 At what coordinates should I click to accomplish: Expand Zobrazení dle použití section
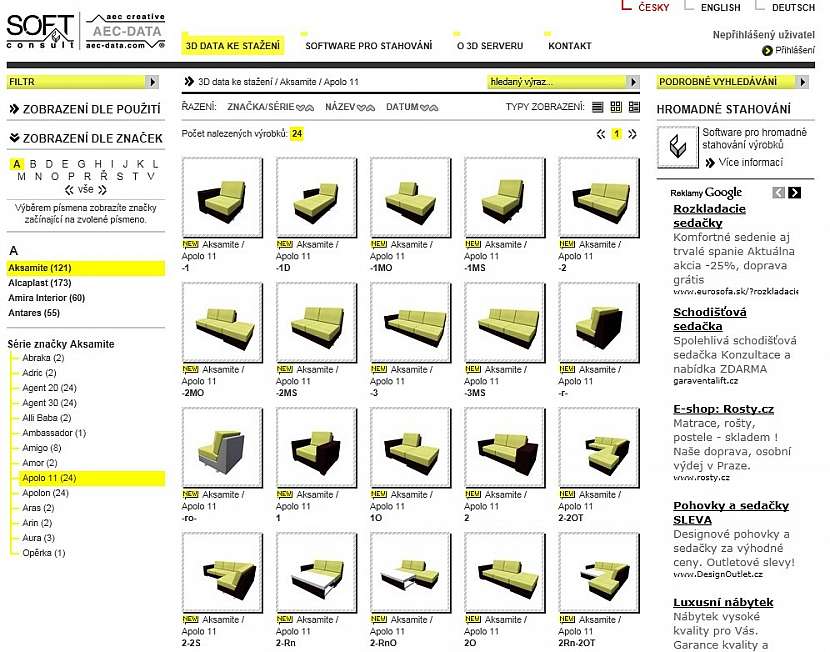tap(14, 109)
